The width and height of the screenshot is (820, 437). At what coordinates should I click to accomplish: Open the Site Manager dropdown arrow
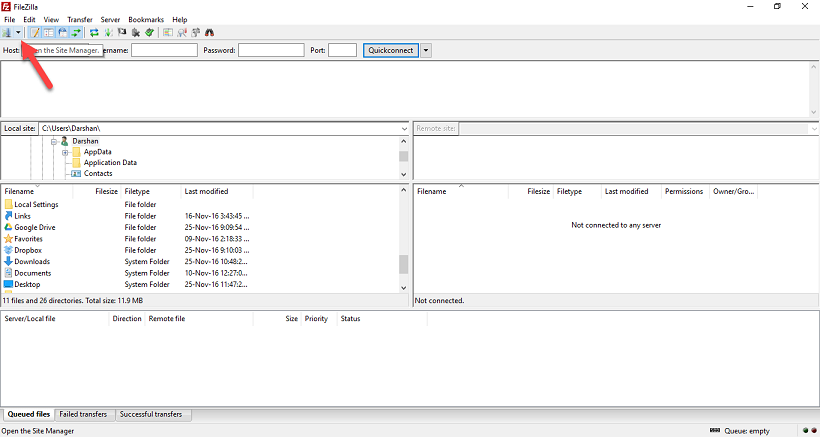pos(18,32)
